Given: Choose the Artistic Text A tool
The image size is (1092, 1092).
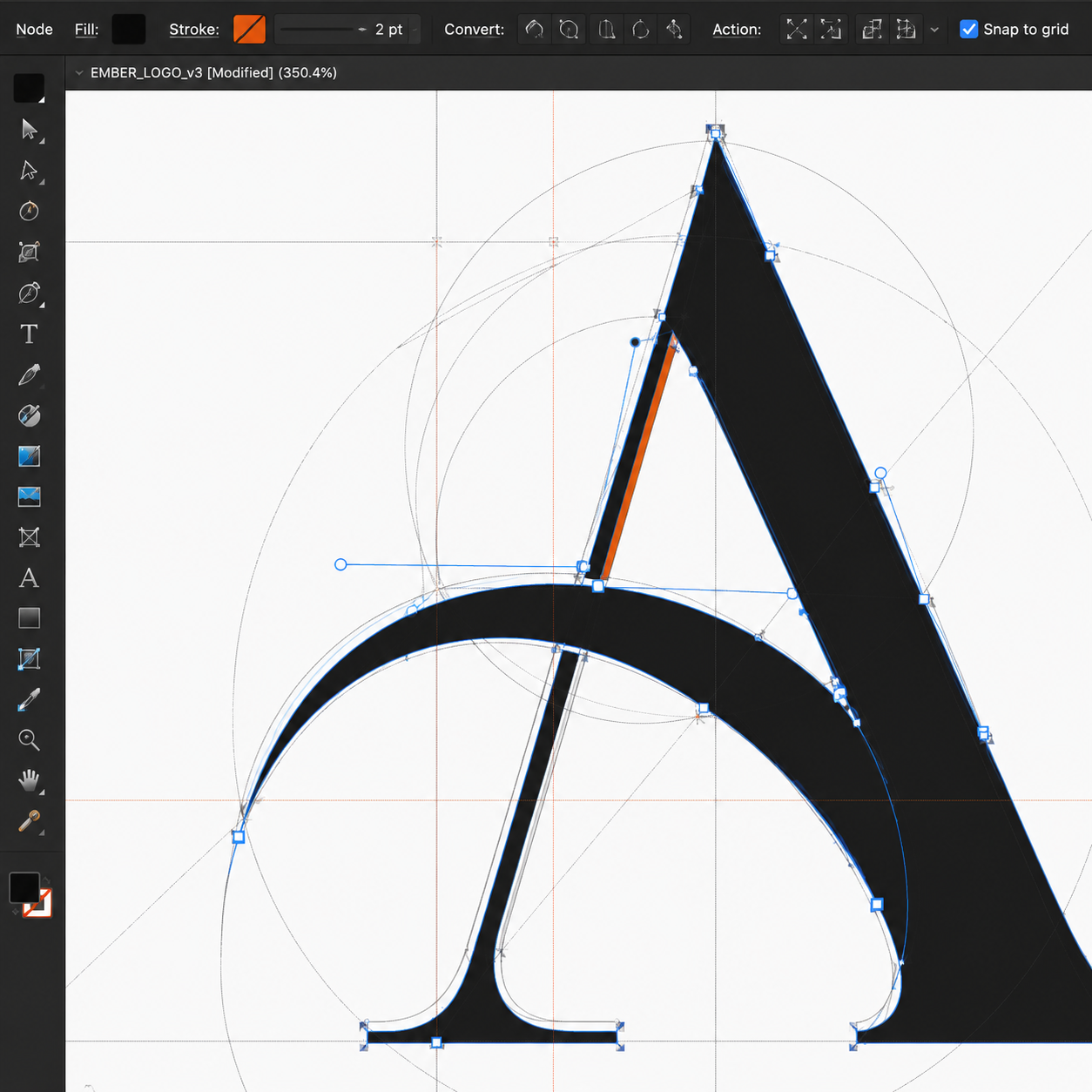Looking at the screenshot, I should [x=29, y=578].
